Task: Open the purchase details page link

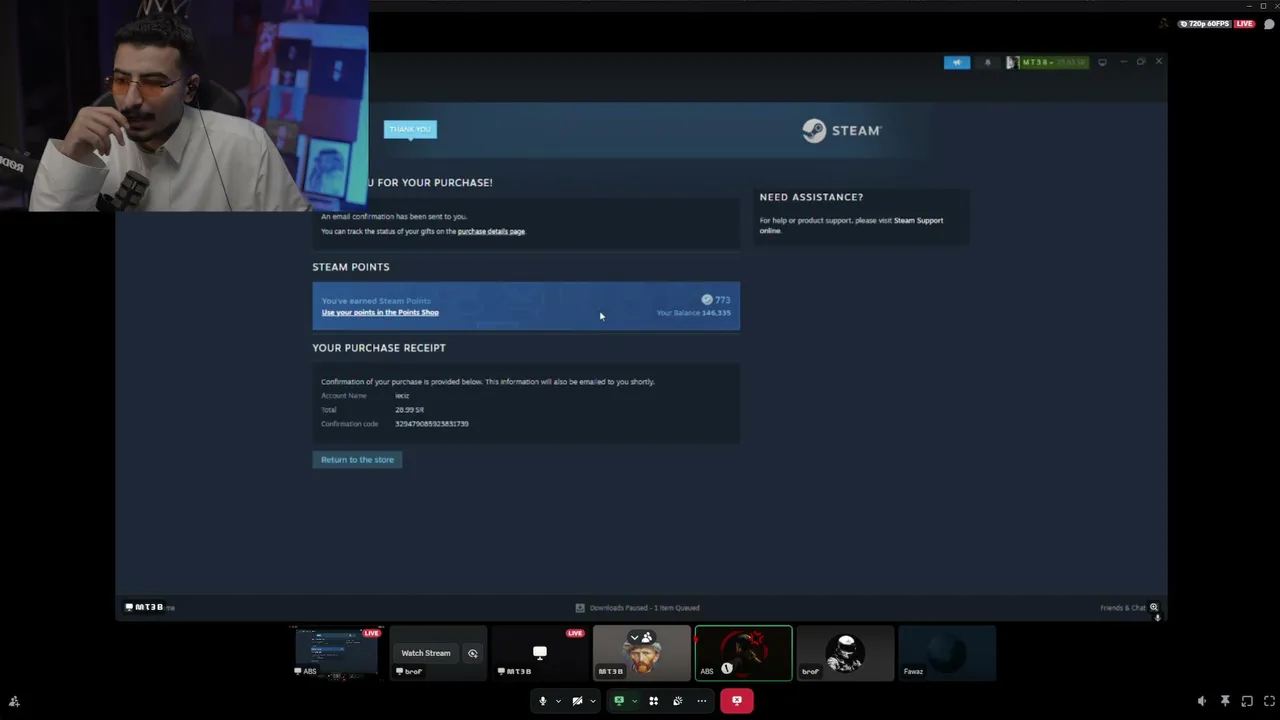Action: [x=491, y=232]
